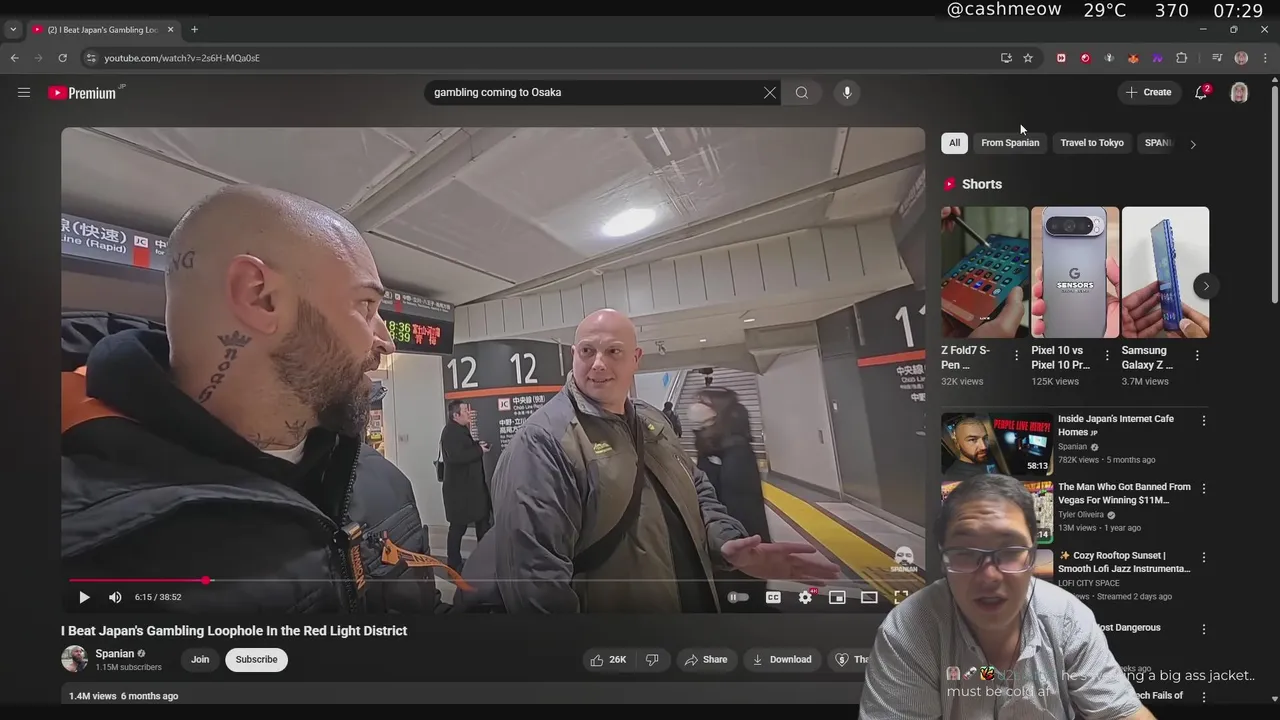Open a new browser tab

(194, 29)
